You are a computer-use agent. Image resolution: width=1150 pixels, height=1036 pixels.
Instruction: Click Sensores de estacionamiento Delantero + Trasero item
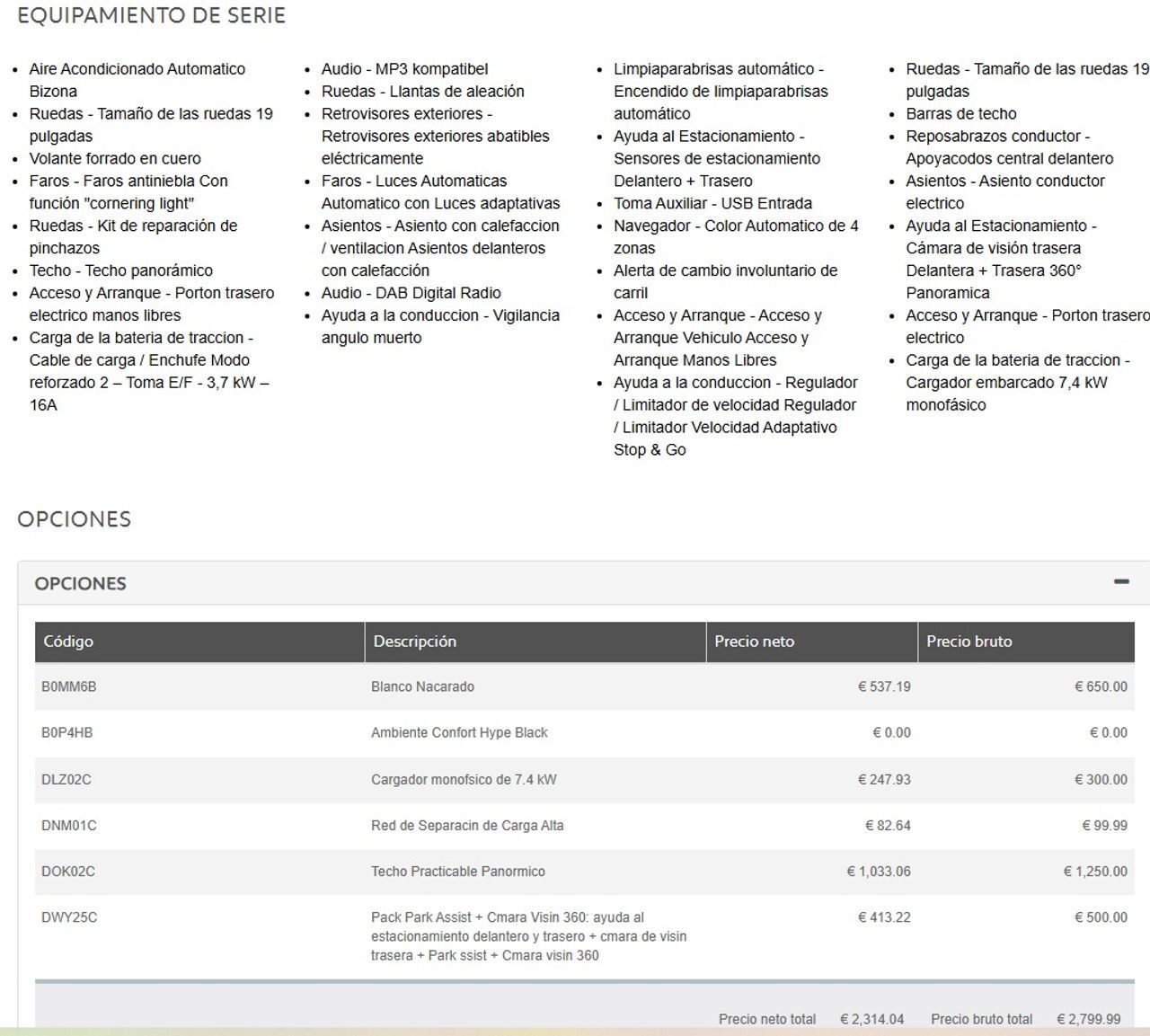click(717, 159)
